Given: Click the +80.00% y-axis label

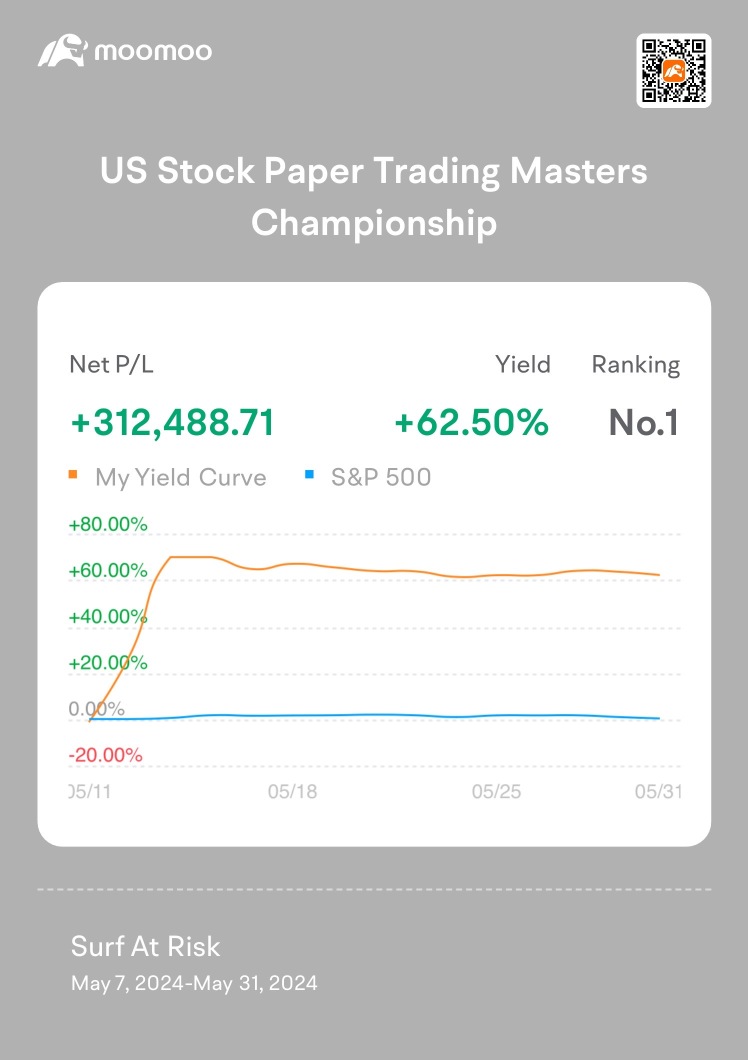Looking at the screenshot, I should [x=108, y=524].
